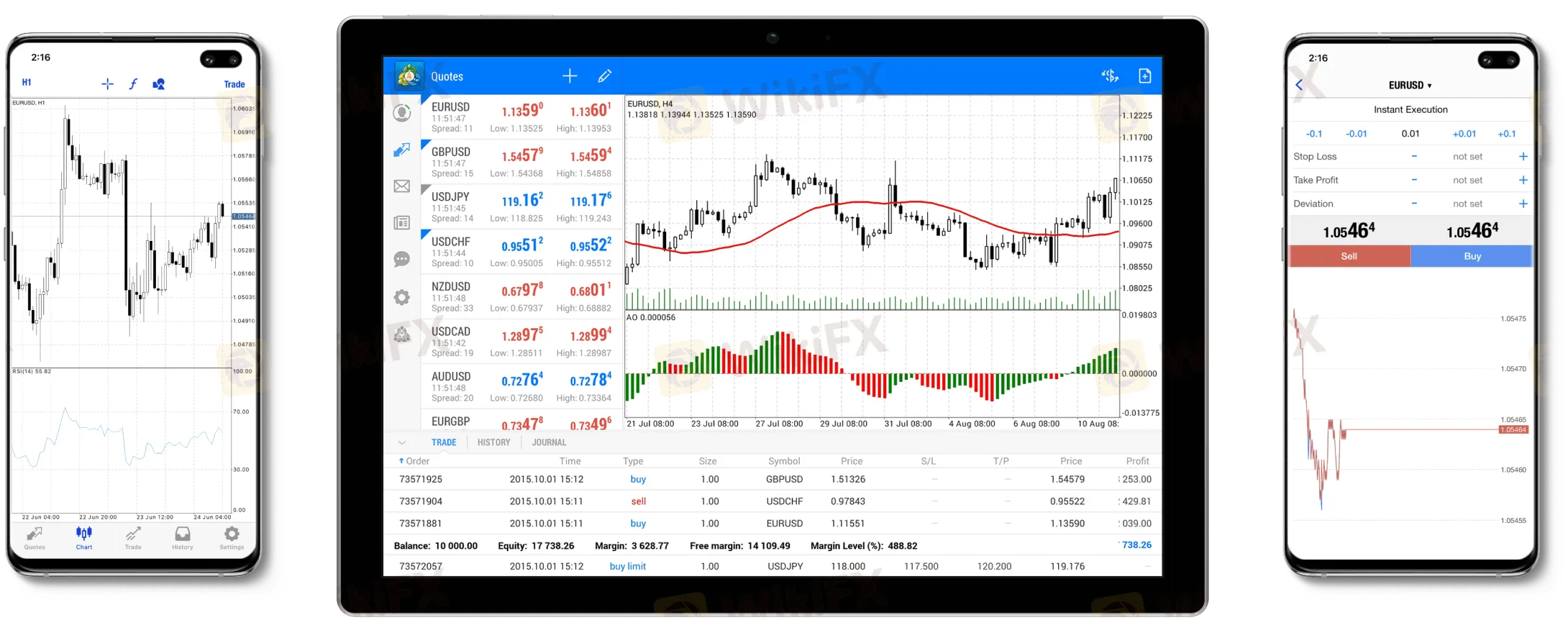Decrease volume by -0.01 on right phone
The image size is (1568, 633).
pyautogui.click(x=1357, y=134)
